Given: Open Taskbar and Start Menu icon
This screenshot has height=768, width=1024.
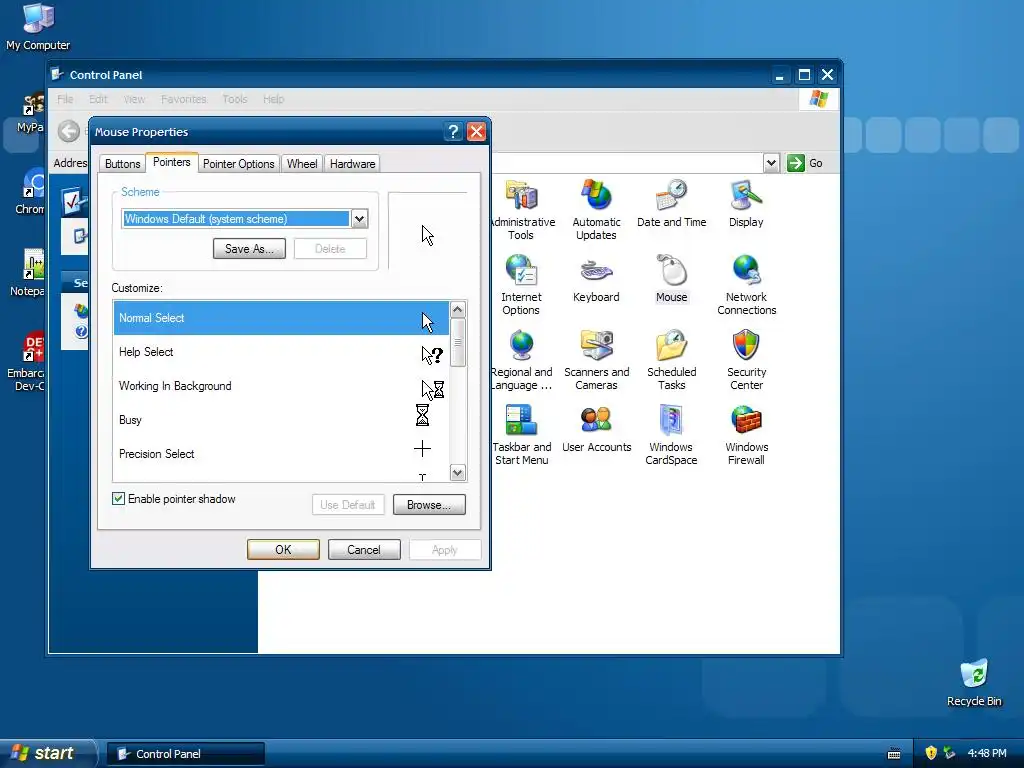Looking at the screenshot, I should 521,420.
